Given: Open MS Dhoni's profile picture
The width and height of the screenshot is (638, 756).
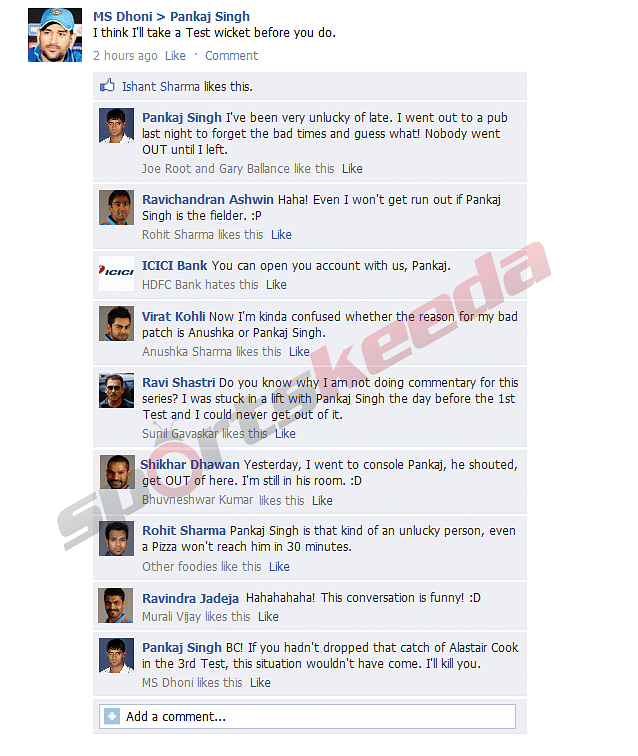Looking at the screenshot, I should coord(55,35).
